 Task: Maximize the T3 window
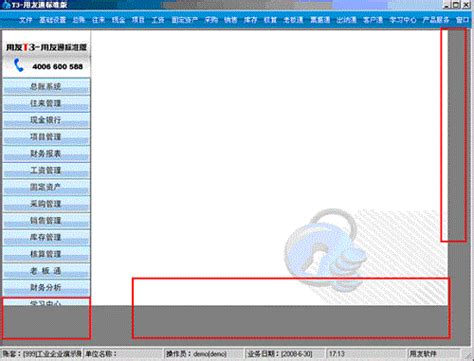click(456, 5)
